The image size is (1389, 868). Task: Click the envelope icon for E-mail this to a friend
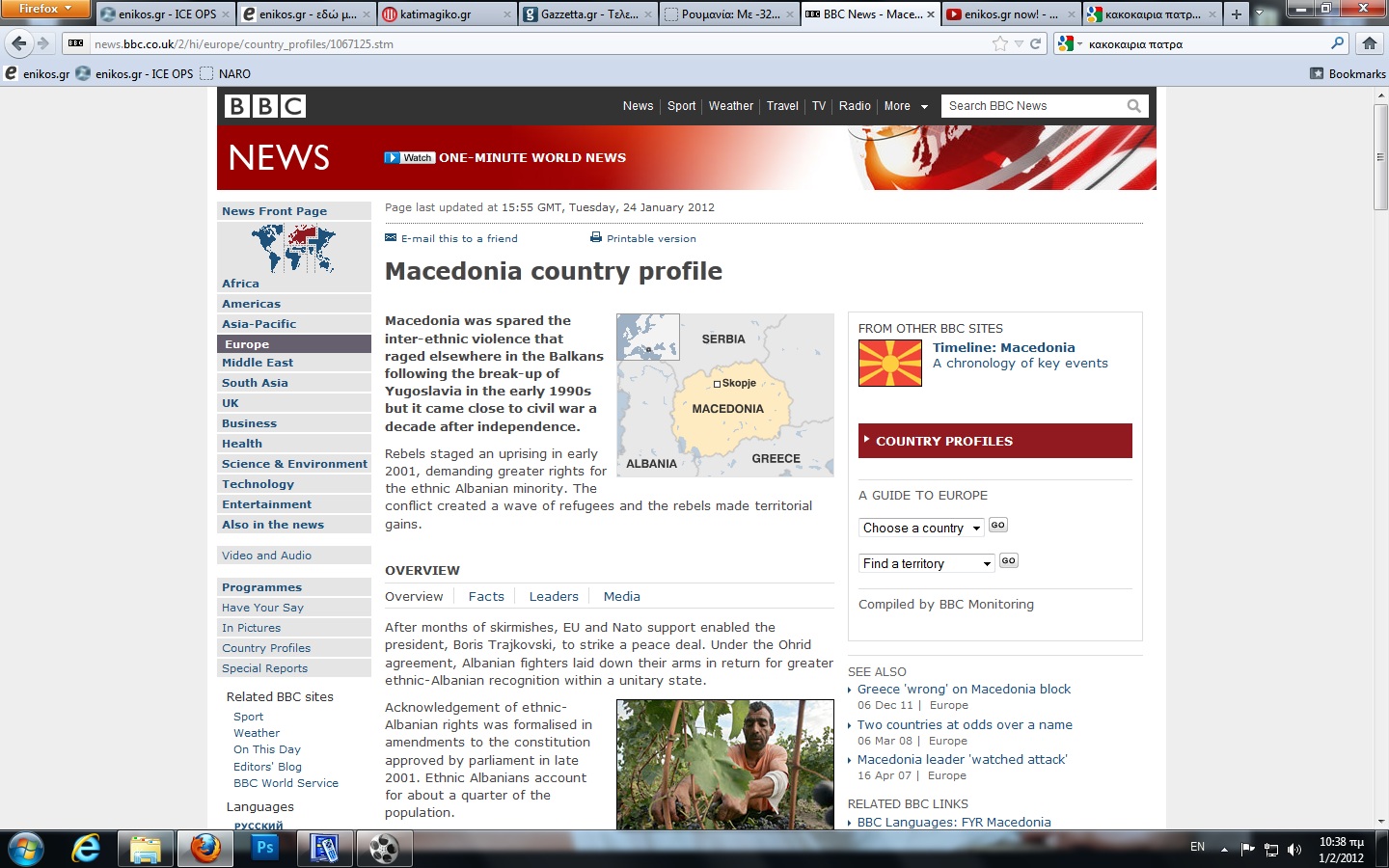click(391, 237)
